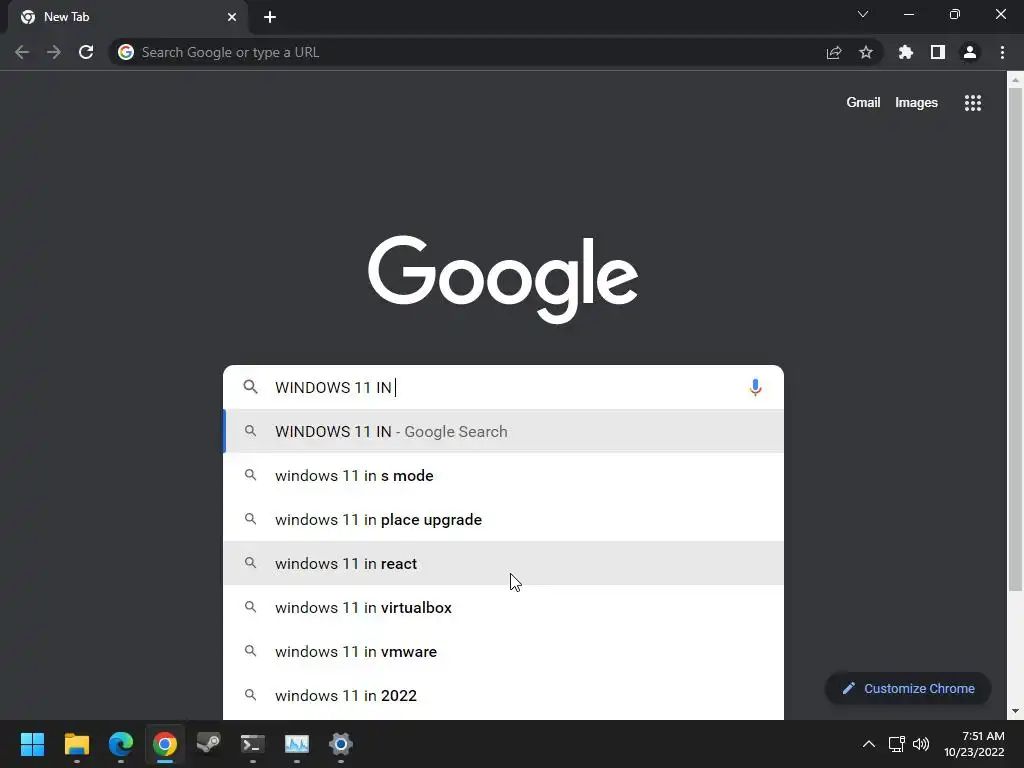Screen dimensions: 1024x768
Task: Open a new tab with plus button
Action: [270, 17]
